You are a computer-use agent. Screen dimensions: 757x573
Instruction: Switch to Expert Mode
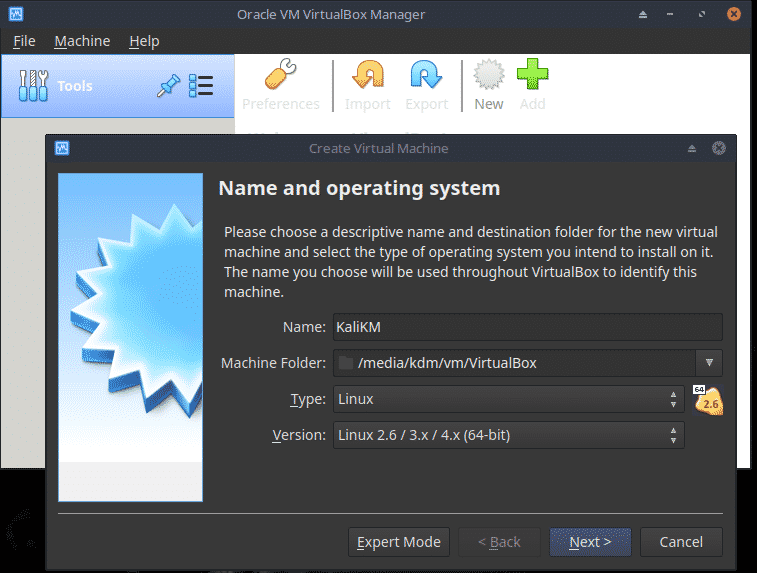pos(399,542)
